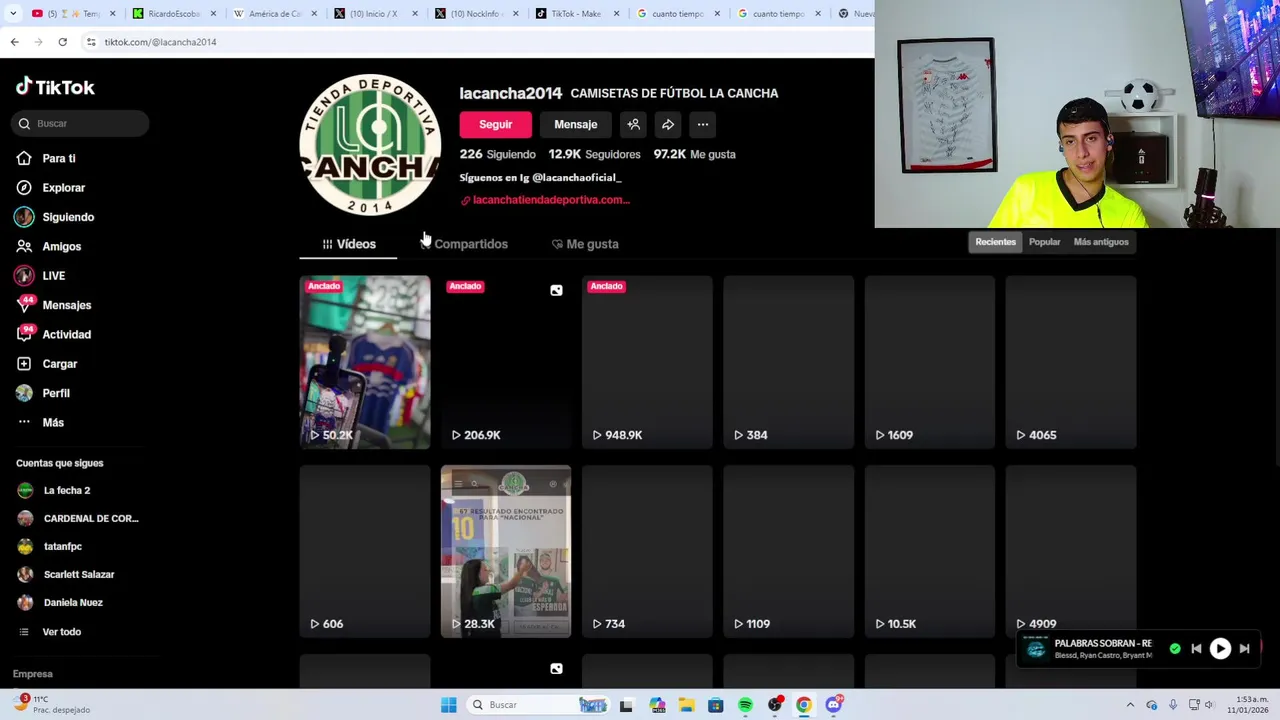Viewport: 1280px width, 720px height.
Task: Open the video with 28.3K views
Action: (506, 551)
